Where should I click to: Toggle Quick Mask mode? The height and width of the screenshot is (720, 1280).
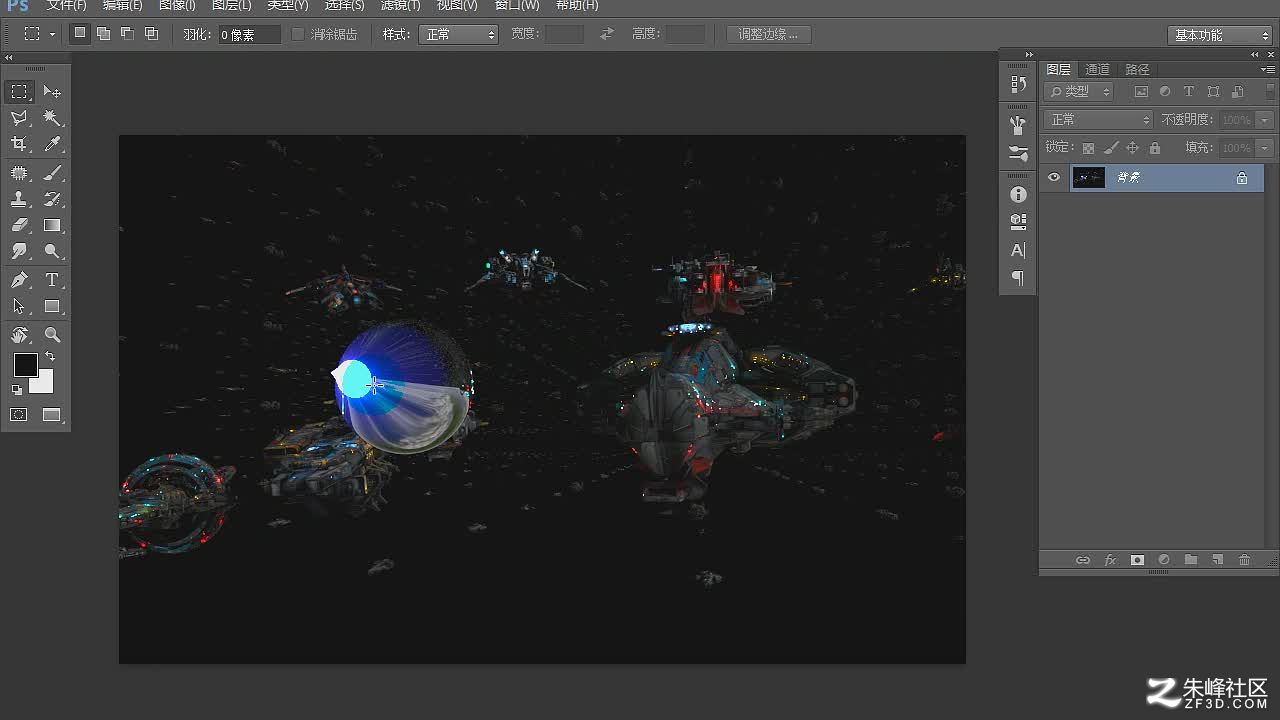19,415
